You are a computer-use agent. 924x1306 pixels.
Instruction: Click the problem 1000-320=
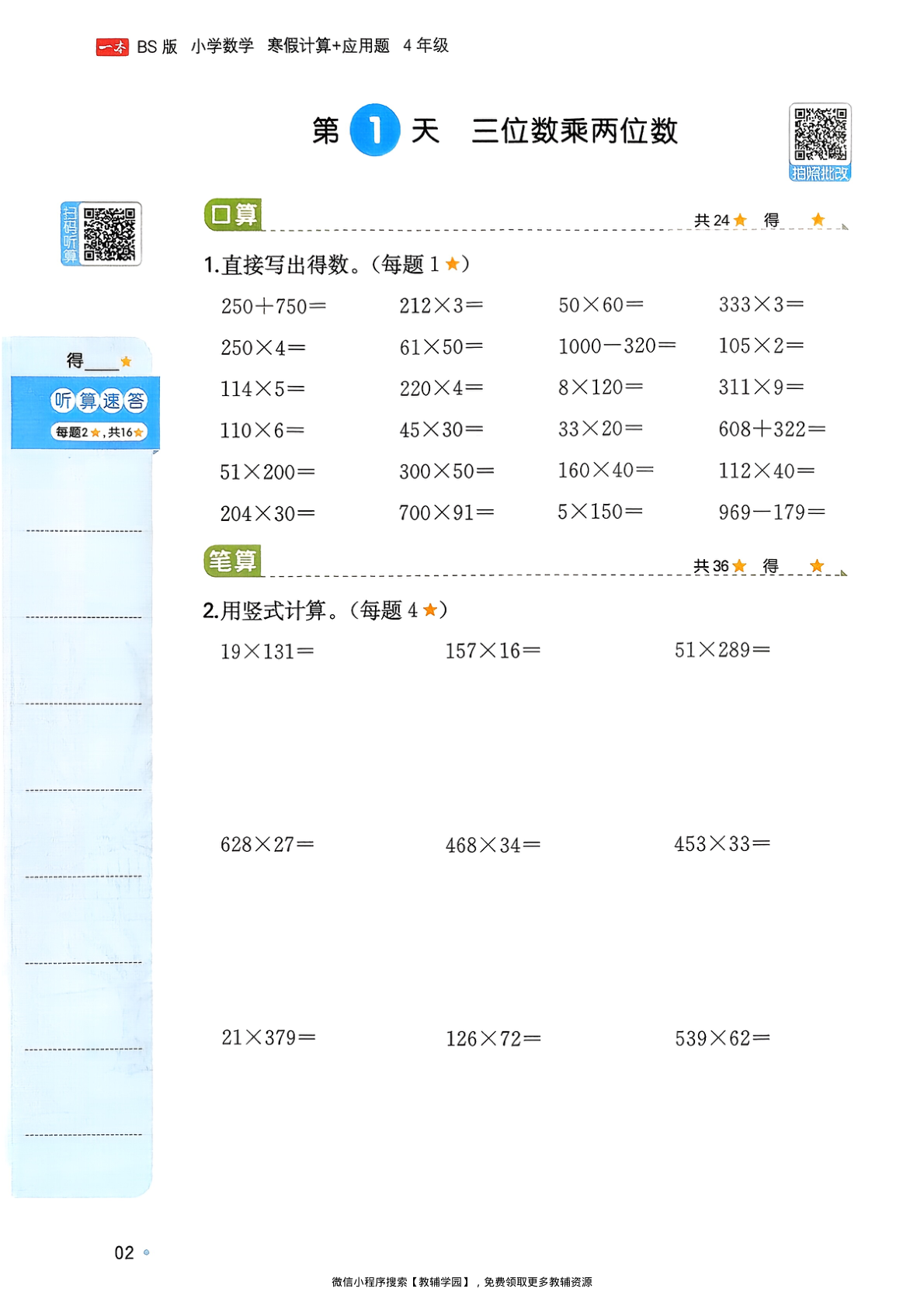[x=617, y=346]
